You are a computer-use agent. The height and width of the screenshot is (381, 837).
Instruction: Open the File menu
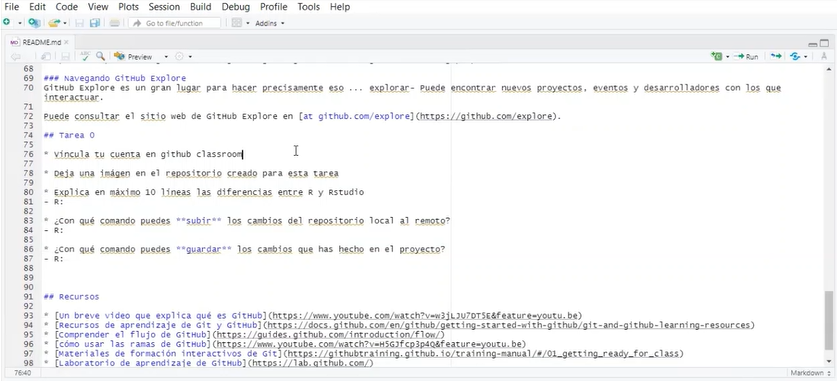click(12, 7)
